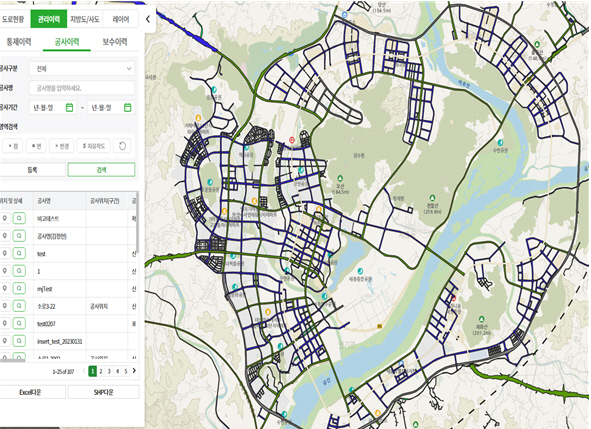Go to results page 5

[x=126, y=371]
